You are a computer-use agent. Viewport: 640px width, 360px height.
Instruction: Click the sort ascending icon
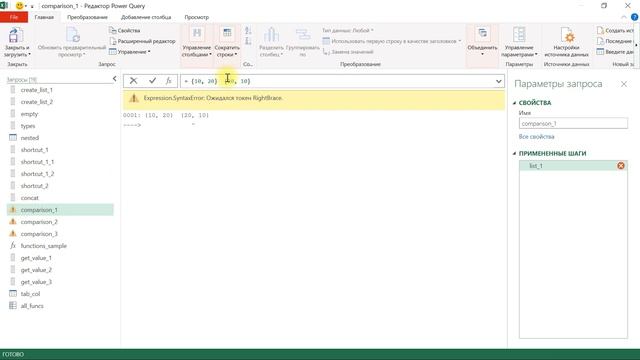(x=248, y=31)
